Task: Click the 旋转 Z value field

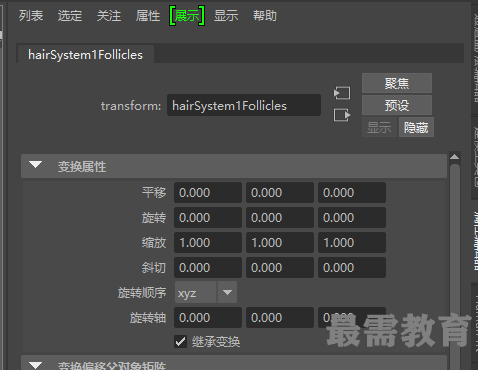Action: (x=352, y=218)
